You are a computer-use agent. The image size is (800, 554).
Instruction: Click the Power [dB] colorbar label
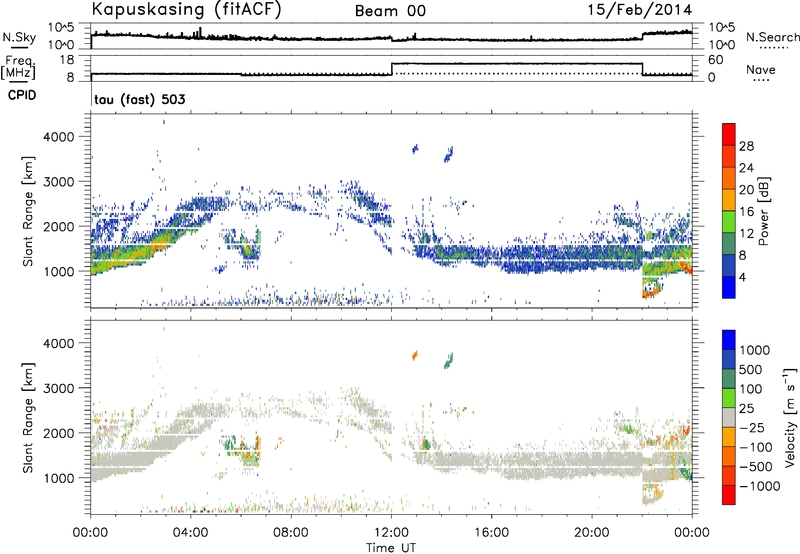click(x=763, y=211)
